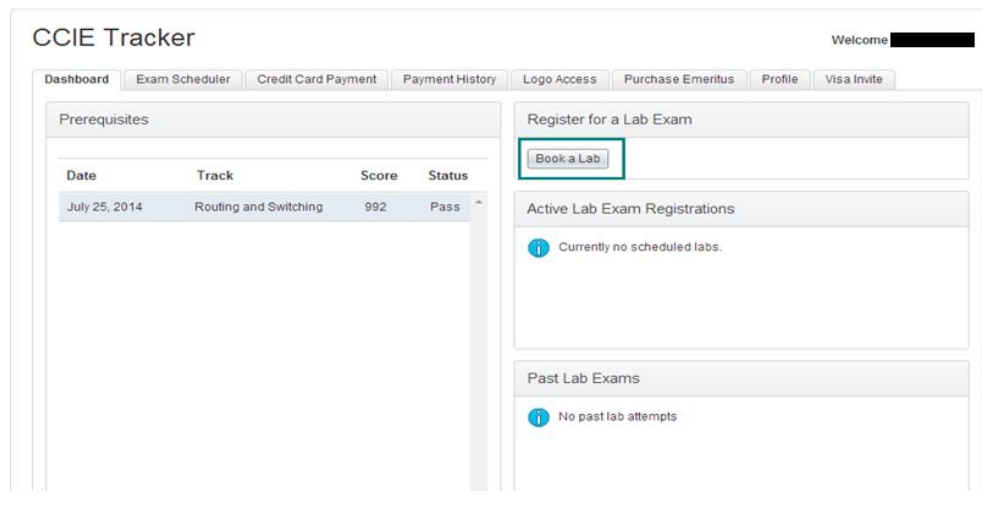Open the Purchase Emeritus tab

pyautogui.click(x=679, y=79)
